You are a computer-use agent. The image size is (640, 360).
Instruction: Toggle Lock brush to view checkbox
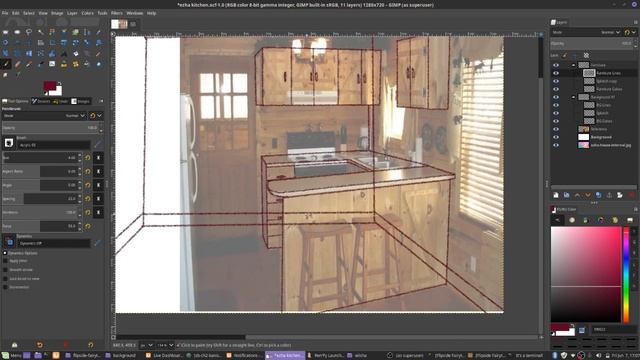click(x=5, y=278)
